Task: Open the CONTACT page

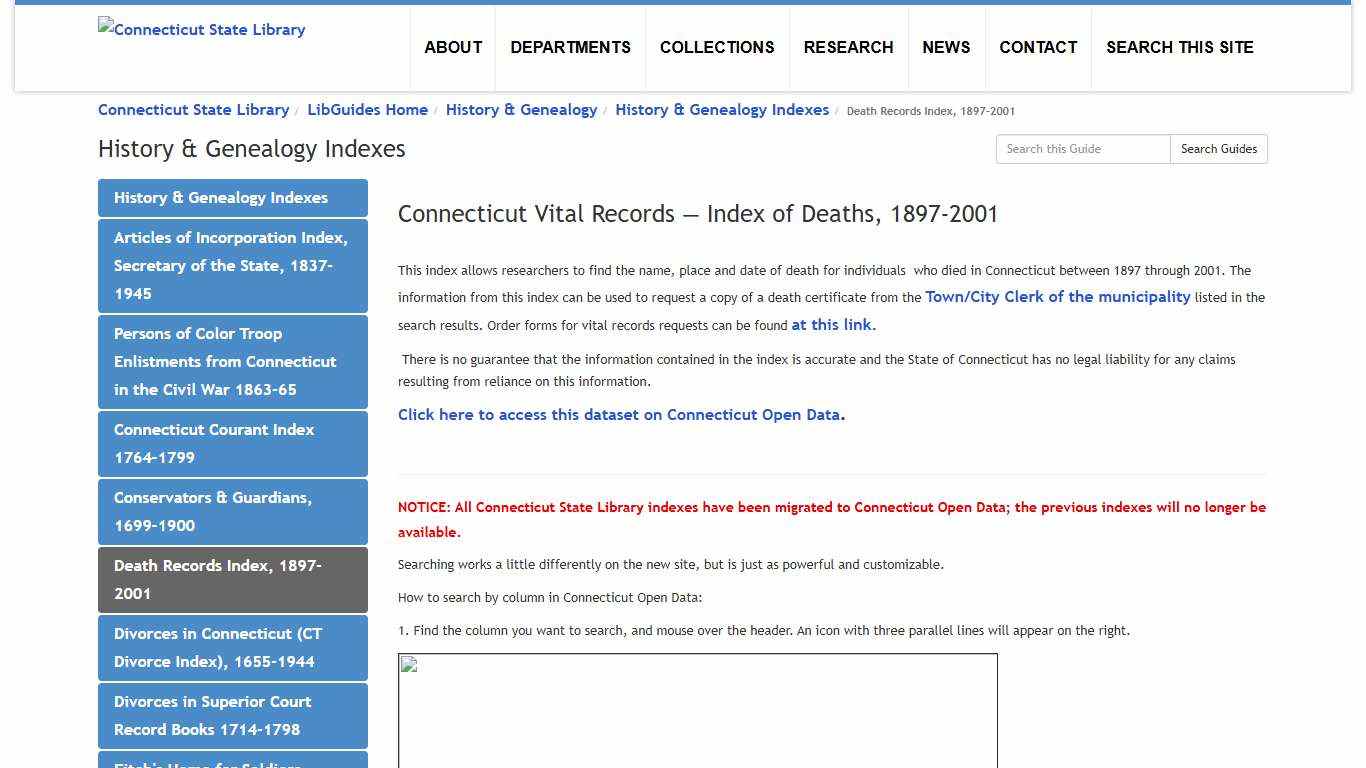Action: pyautogui.click(x=1038, y=47)
